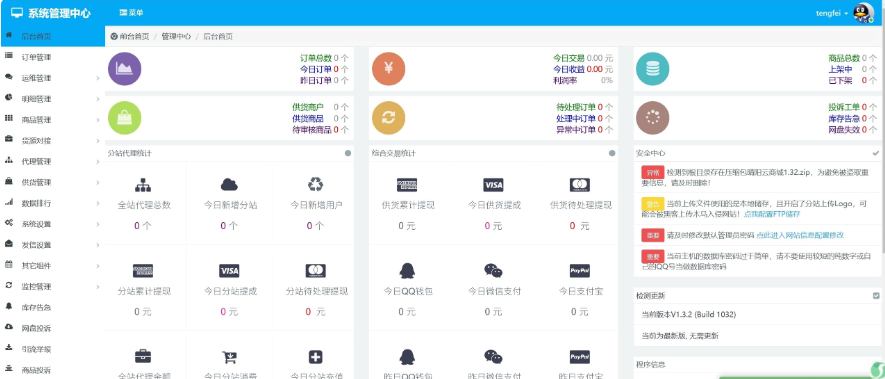
Task: Toggle the 分站代理统计 panel circle button
Action: click(x=348, y=153)
